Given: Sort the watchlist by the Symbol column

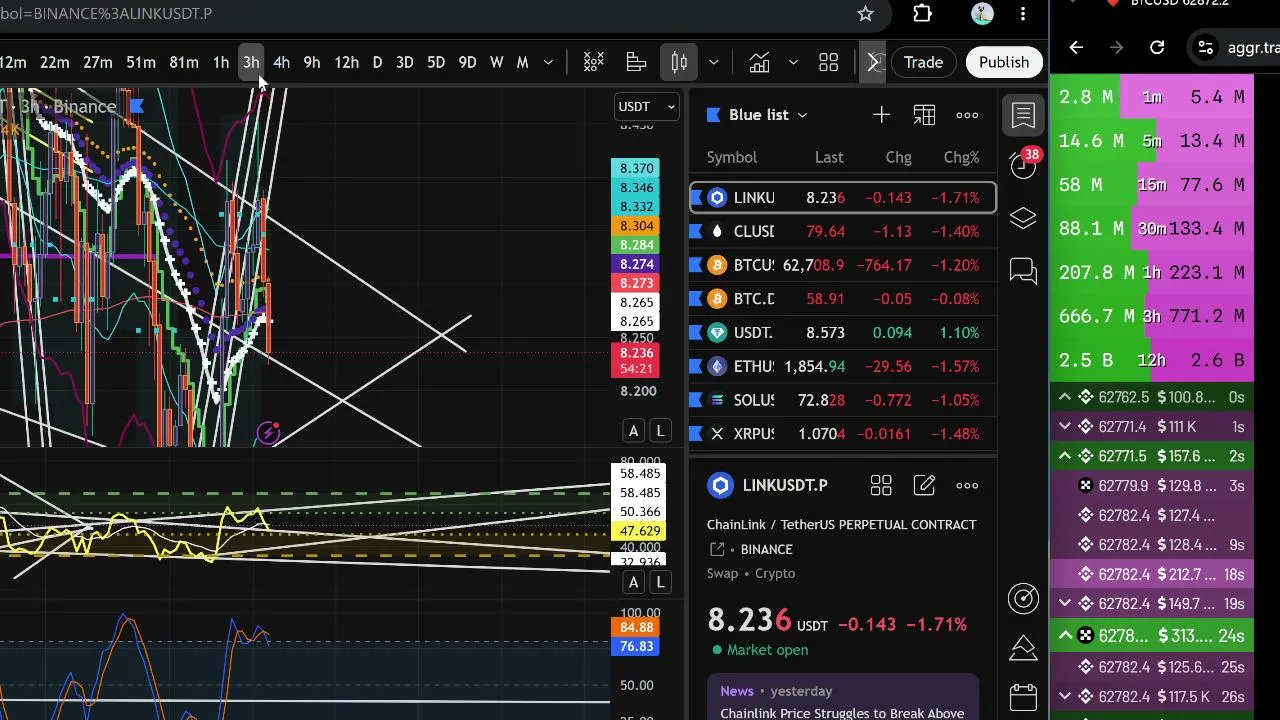Looking at the screenshot, I should [x=732, y=157].
